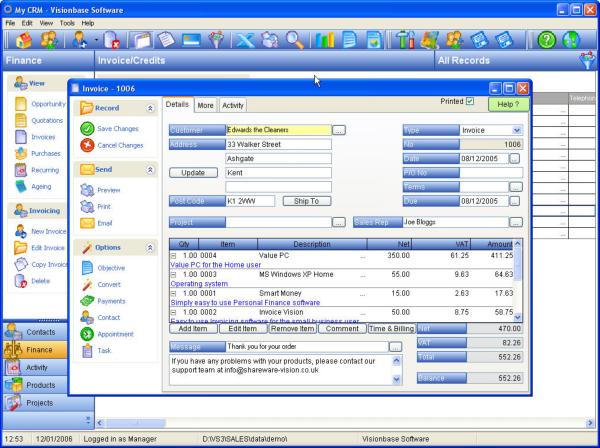Click the main window horizontal scrollbar thumb
600x448 pixels.
(136, 423)
